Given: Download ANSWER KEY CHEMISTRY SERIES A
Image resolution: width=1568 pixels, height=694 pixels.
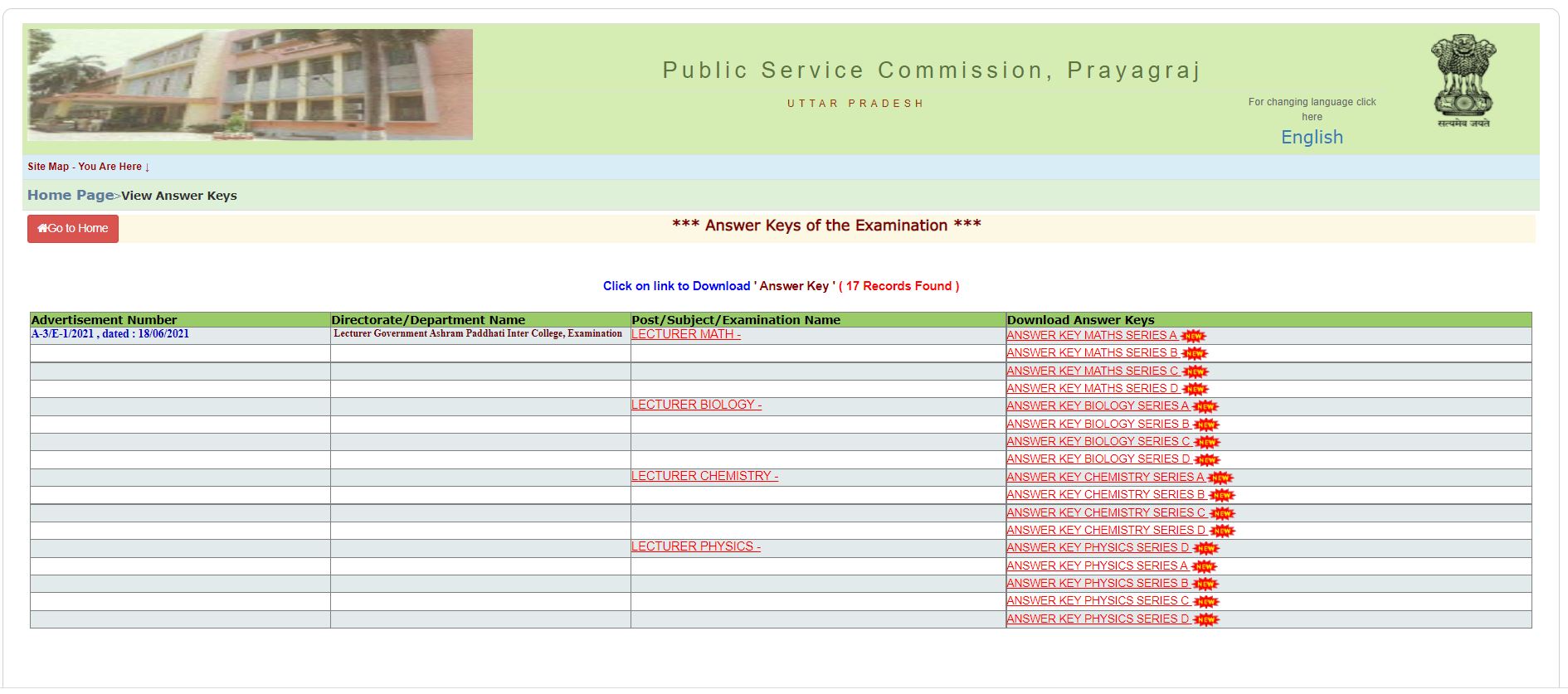Looking at the screenshot, I should [1105, 477].
